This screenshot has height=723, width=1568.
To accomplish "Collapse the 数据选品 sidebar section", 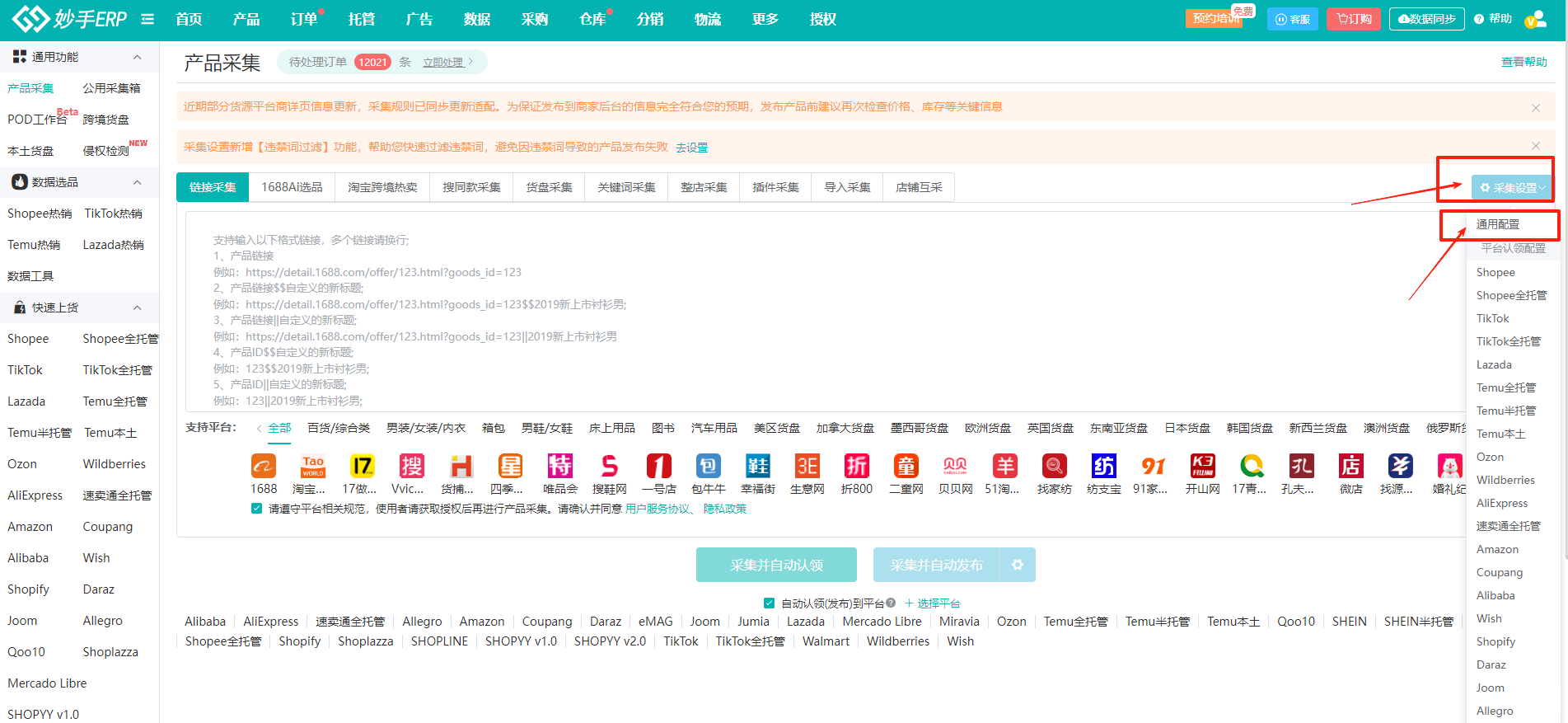I will [x=137, y=182].
